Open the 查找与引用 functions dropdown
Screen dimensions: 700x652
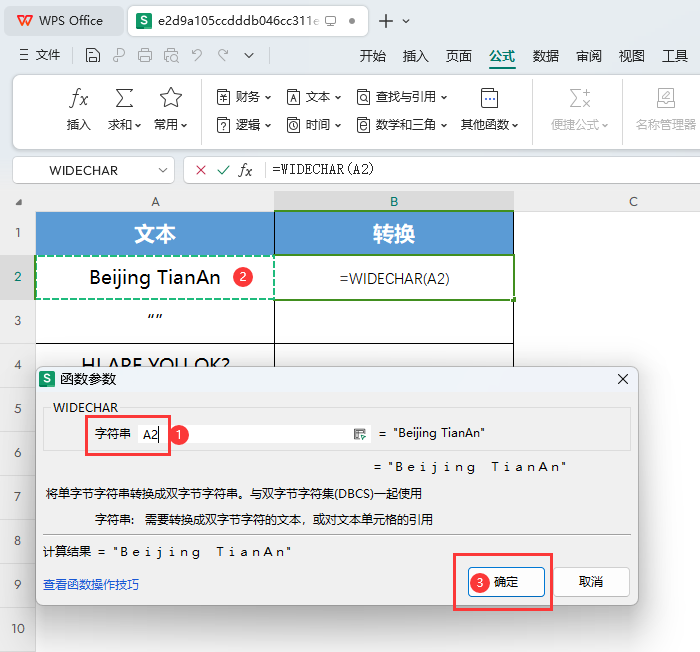402,97
